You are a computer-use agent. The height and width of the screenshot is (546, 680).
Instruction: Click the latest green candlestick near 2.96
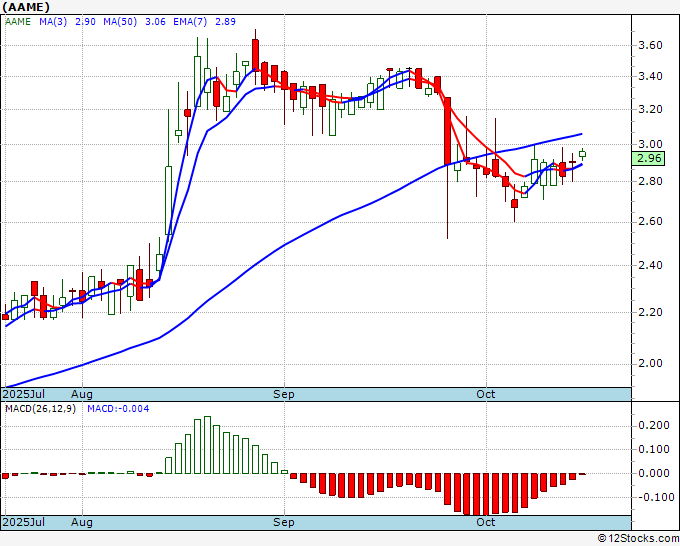click(x=582, y=154)
